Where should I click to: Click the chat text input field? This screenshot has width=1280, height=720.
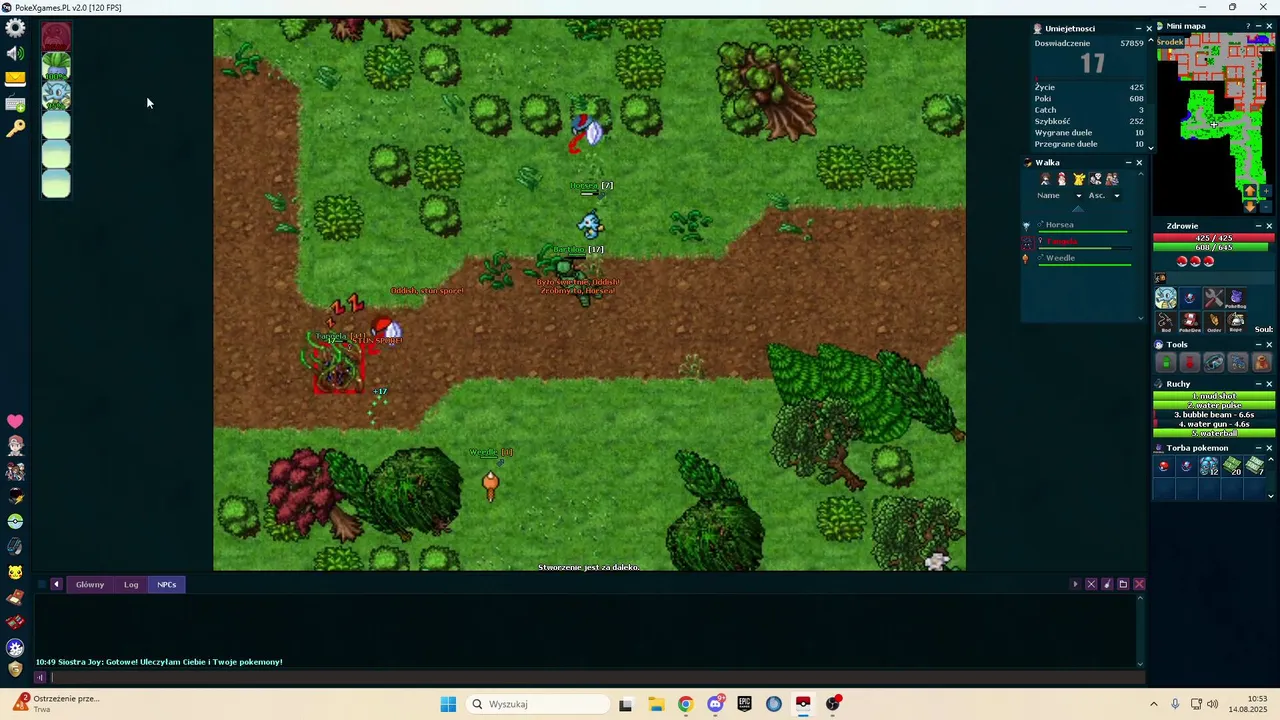(x=595, y=677)
